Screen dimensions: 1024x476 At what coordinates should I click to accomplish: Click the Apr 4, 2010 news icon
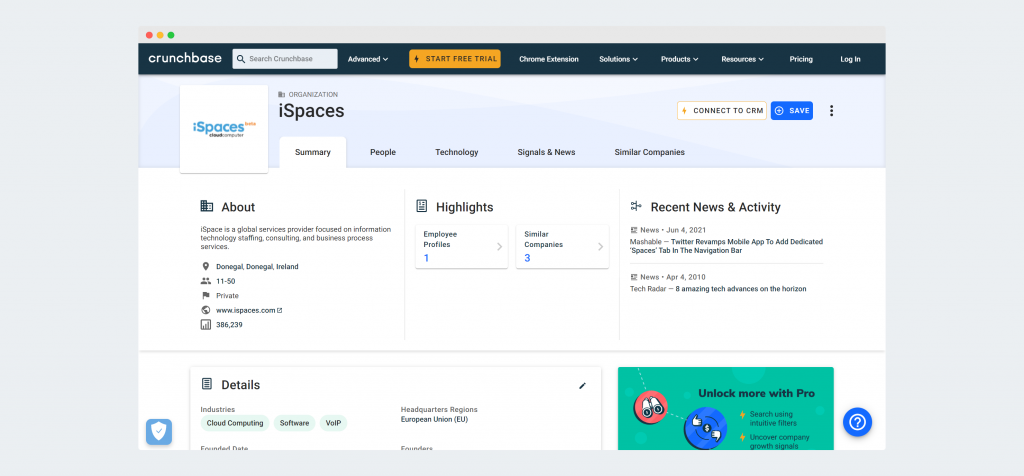633,277
